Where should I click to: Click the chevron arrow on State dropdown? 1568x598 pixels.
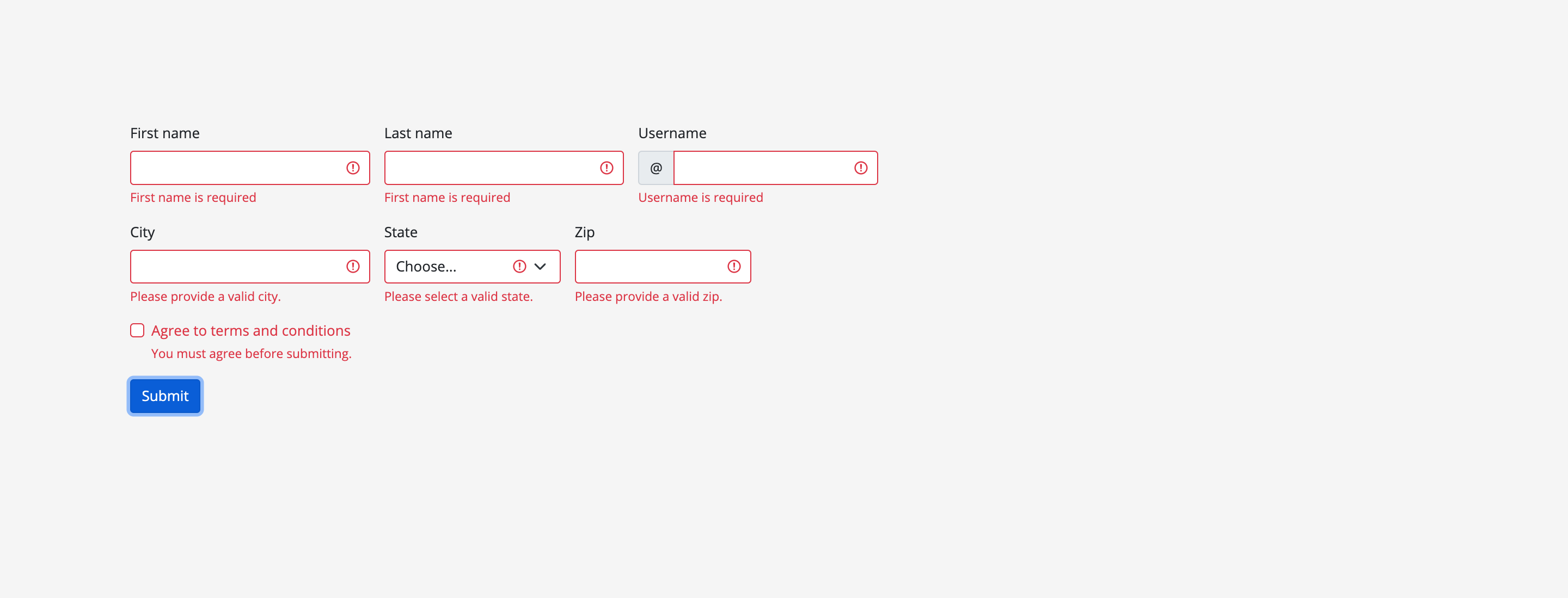click(x=540, y=267)
